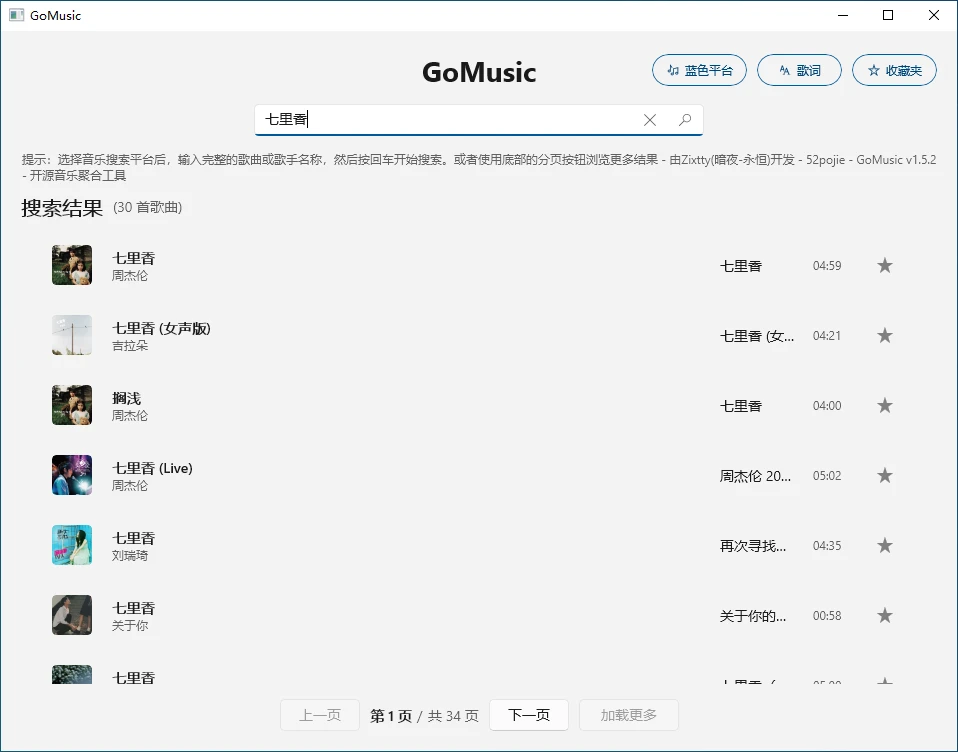Open album art of 搁浅
Screen dimensions: 958x752
tap(72, 405)
